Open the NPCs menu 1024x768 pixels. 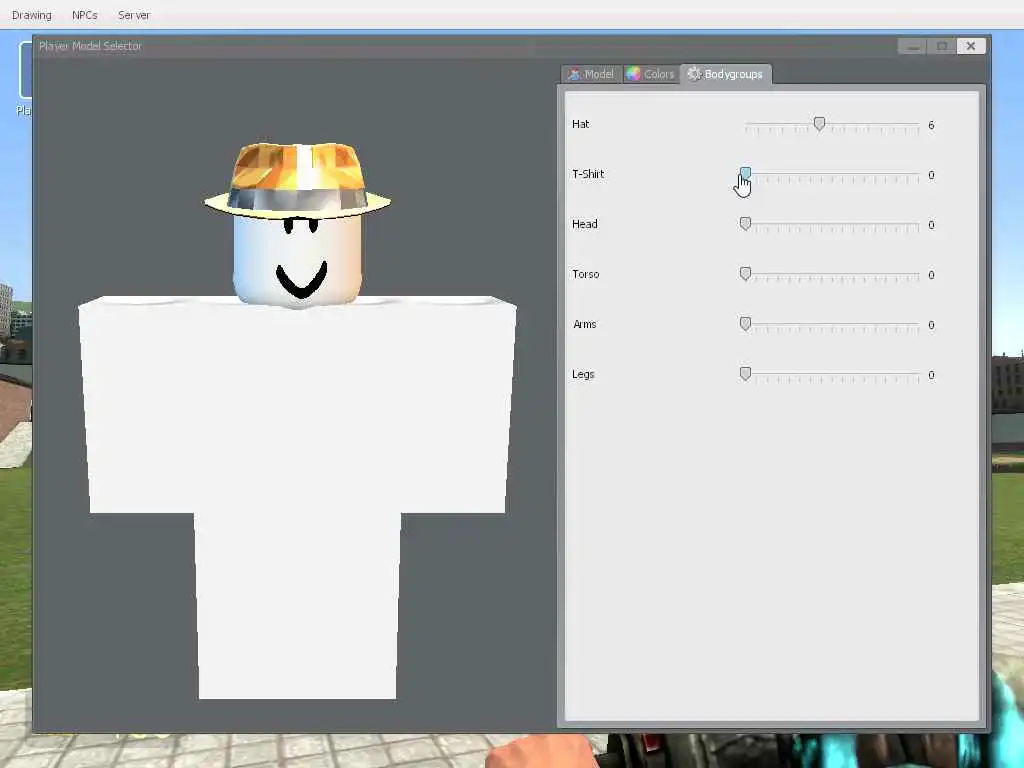pyautogui.click(x=84, y=15)
